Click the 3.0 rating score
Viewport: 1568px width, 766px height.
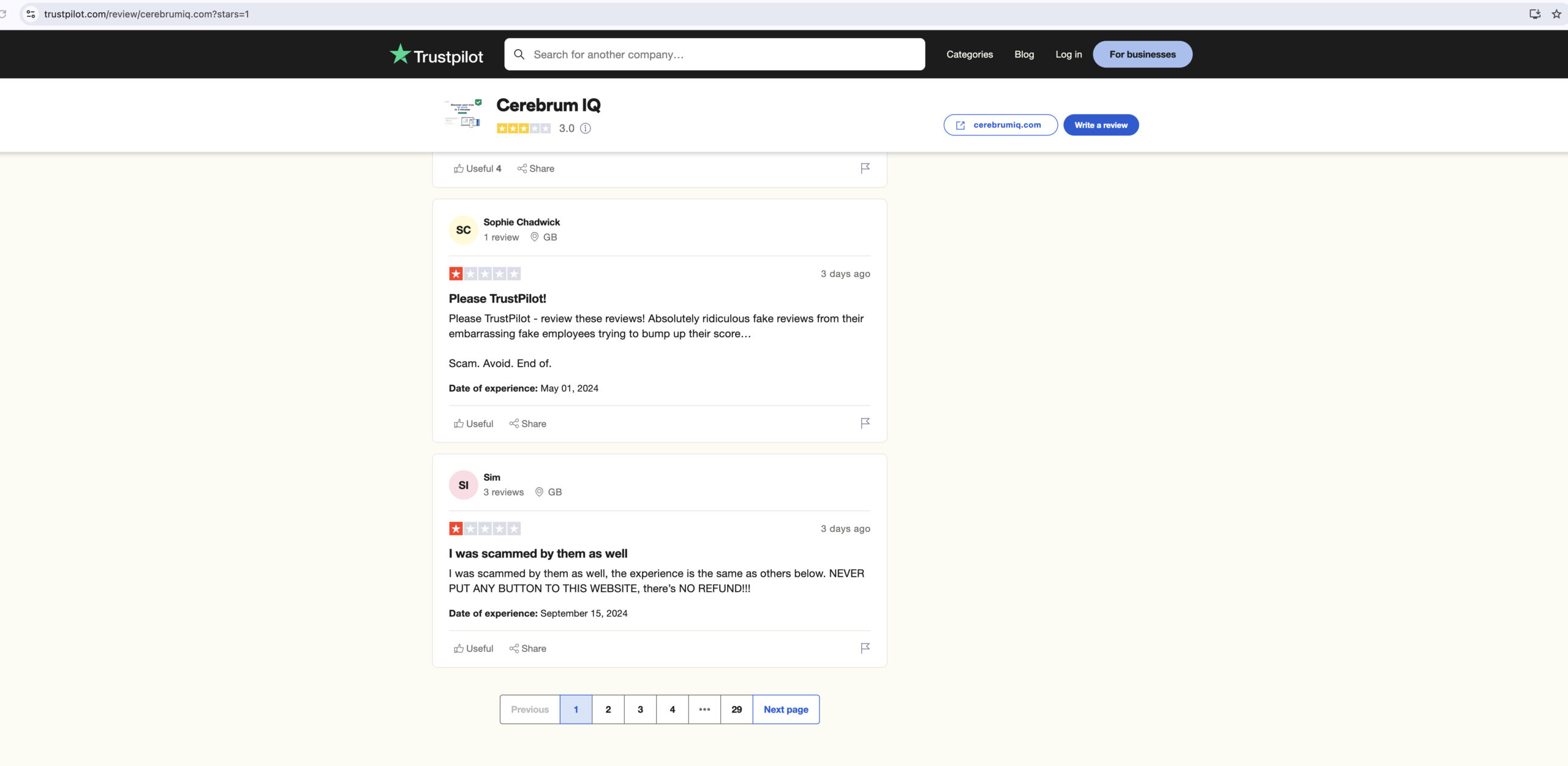567,128
